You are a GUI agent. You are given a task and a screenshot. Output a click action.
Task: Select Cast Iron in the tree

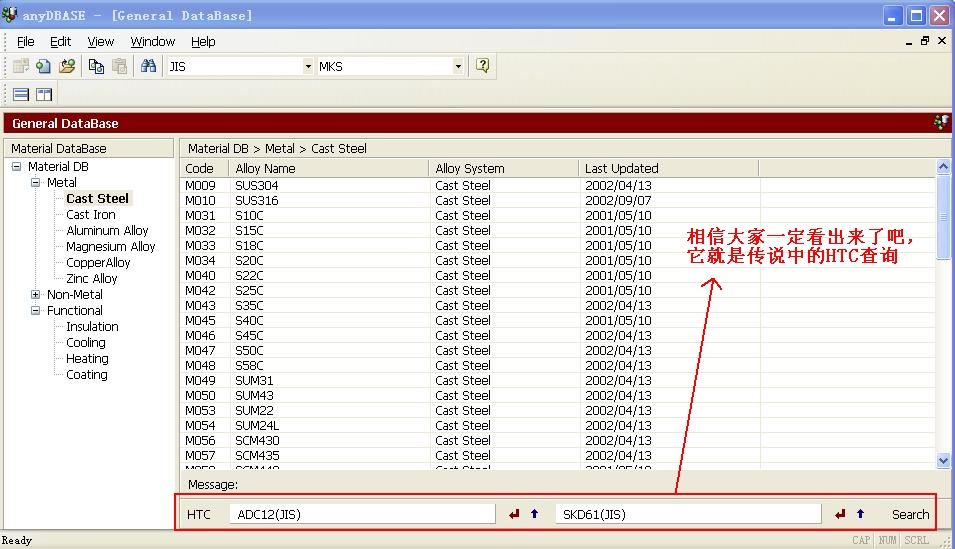pos(91,214)
